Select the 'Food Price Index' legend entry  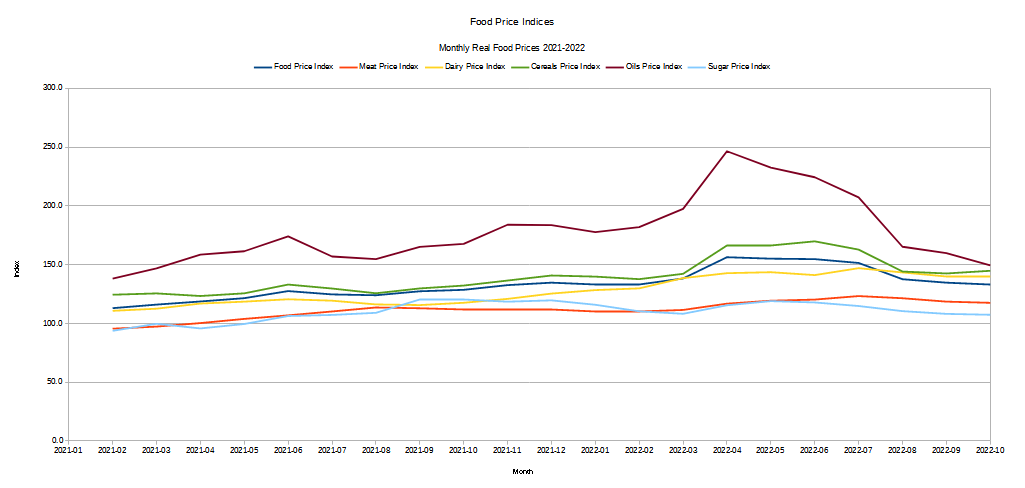(294, 67)
